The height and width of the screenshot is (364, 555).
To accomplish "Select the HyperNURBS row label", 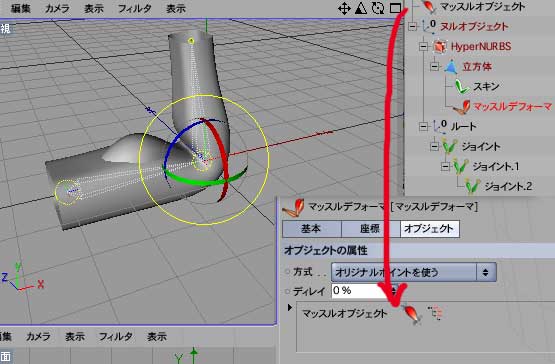I will click(481, 46).
